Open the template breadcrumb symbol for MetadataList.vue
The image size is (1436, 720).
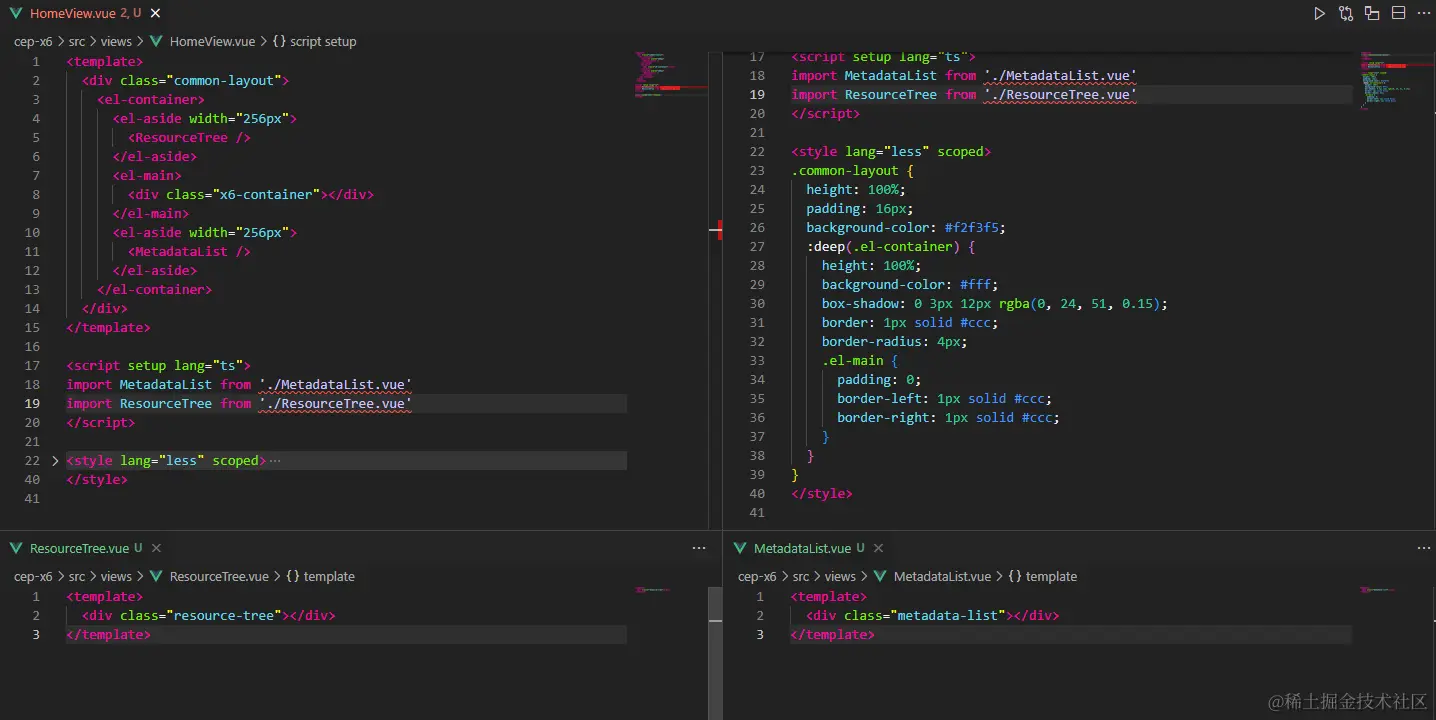[1042, 576]
